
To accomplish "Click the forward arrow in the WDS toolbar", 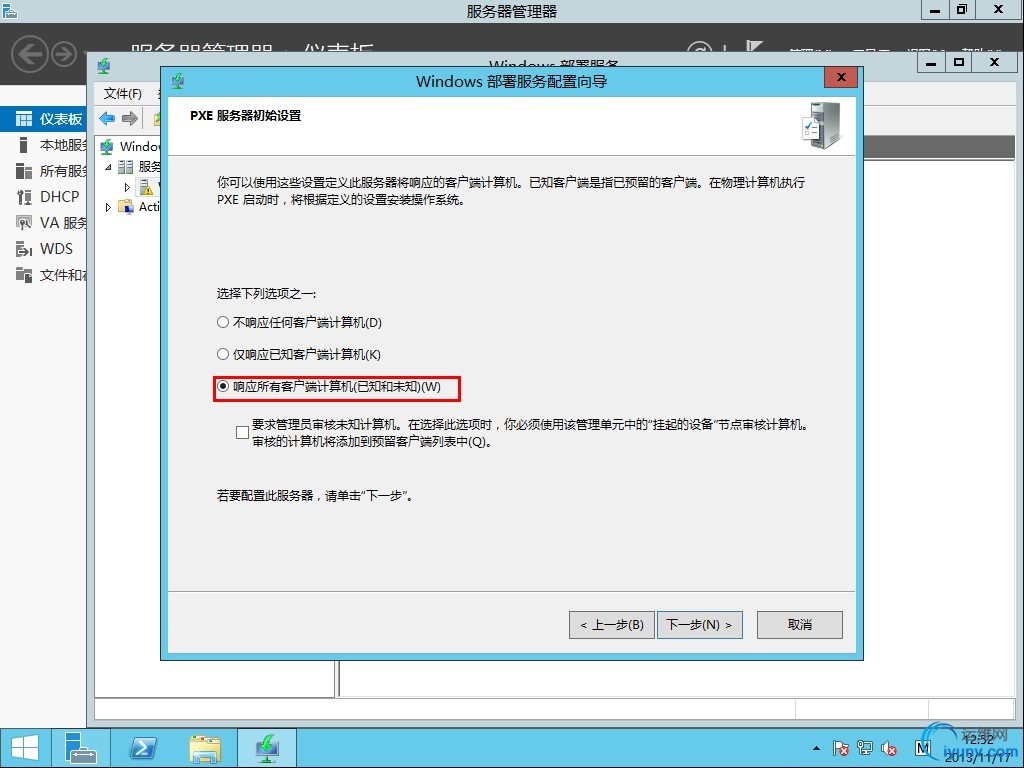I will pos(129,118).
